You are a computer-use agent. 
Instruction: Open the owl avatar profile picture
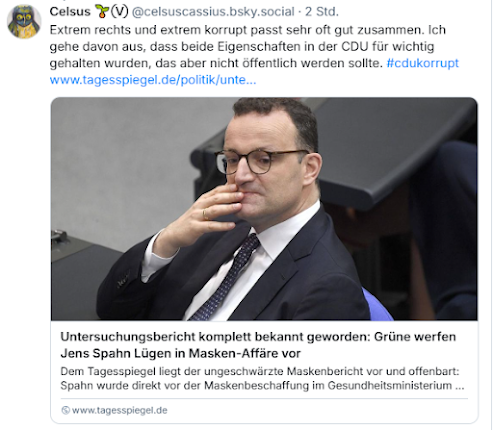pos(24,22)
